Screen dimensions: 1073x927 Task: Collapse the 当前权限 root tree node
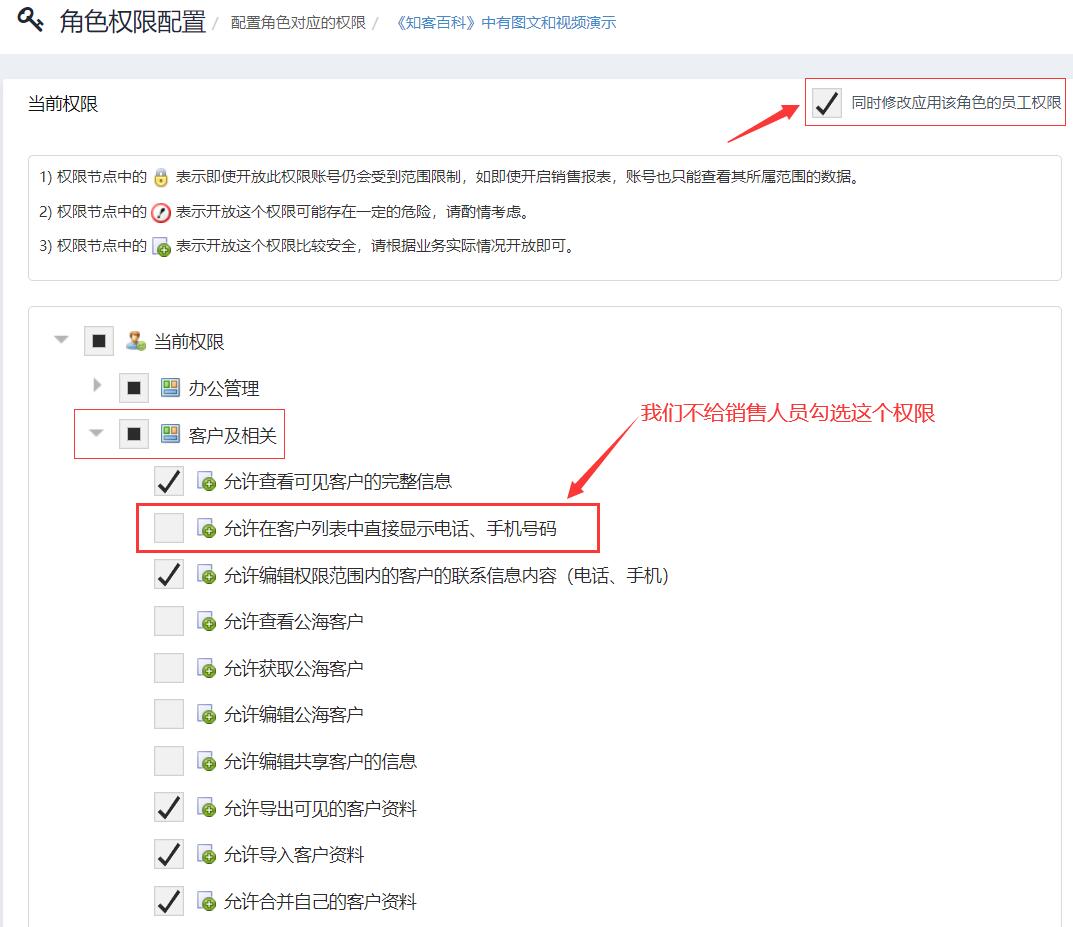[x=62, y=341]
